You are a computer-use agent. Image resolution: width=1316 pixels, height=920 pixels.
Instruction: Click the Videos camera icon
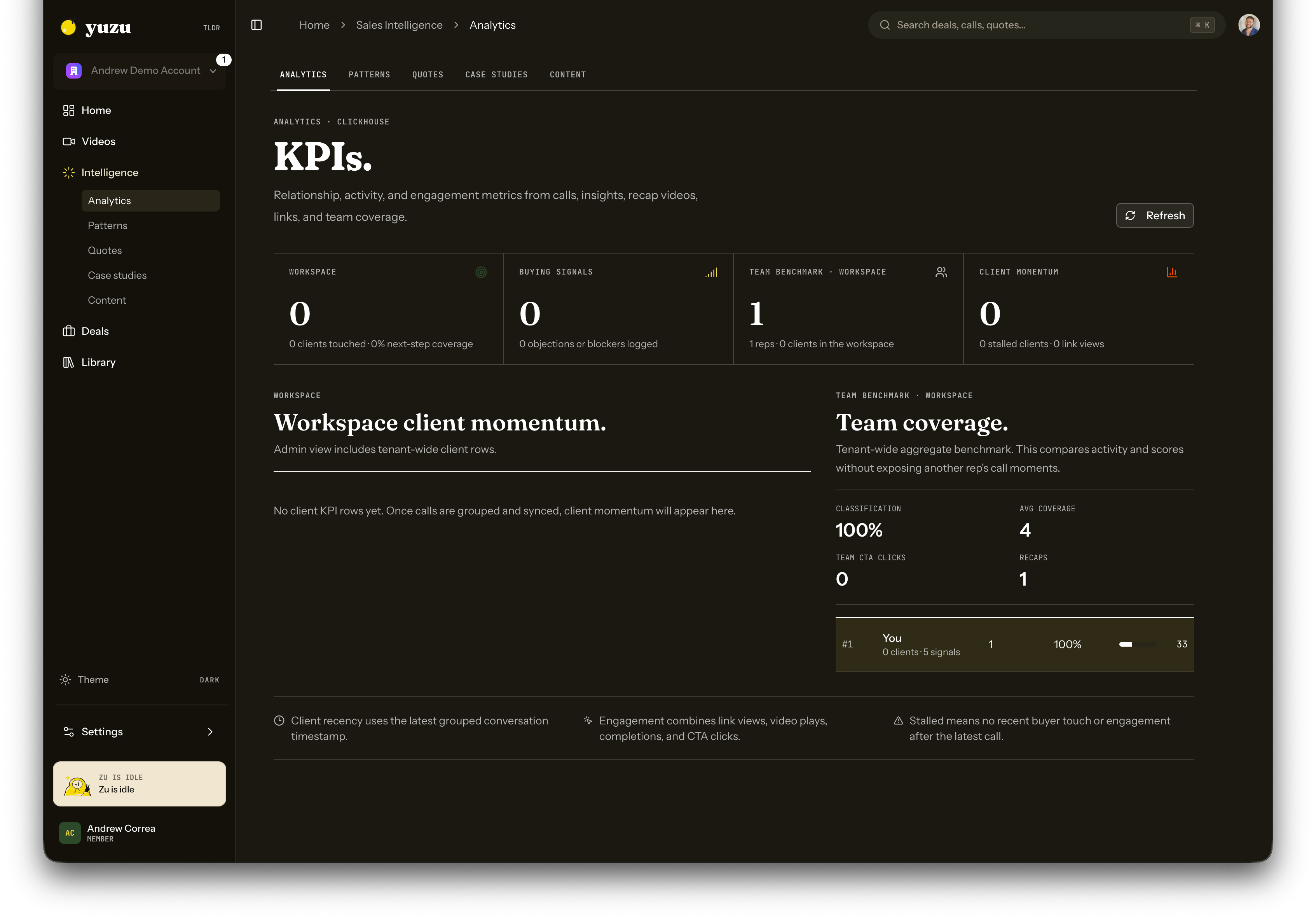tap(69, 141)
